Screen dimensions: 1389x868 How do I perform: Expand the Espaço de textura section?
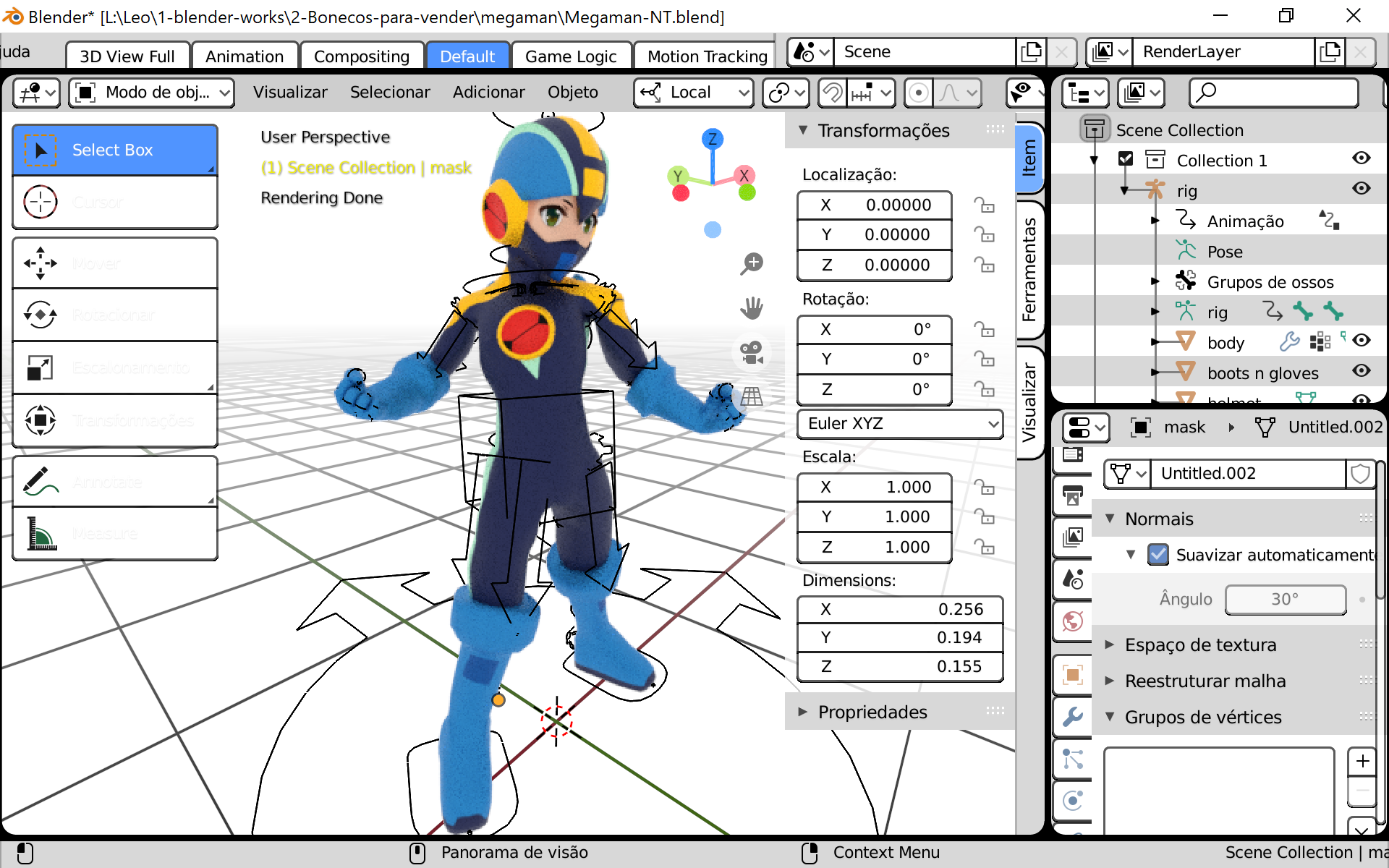[x=1200, y=644]
